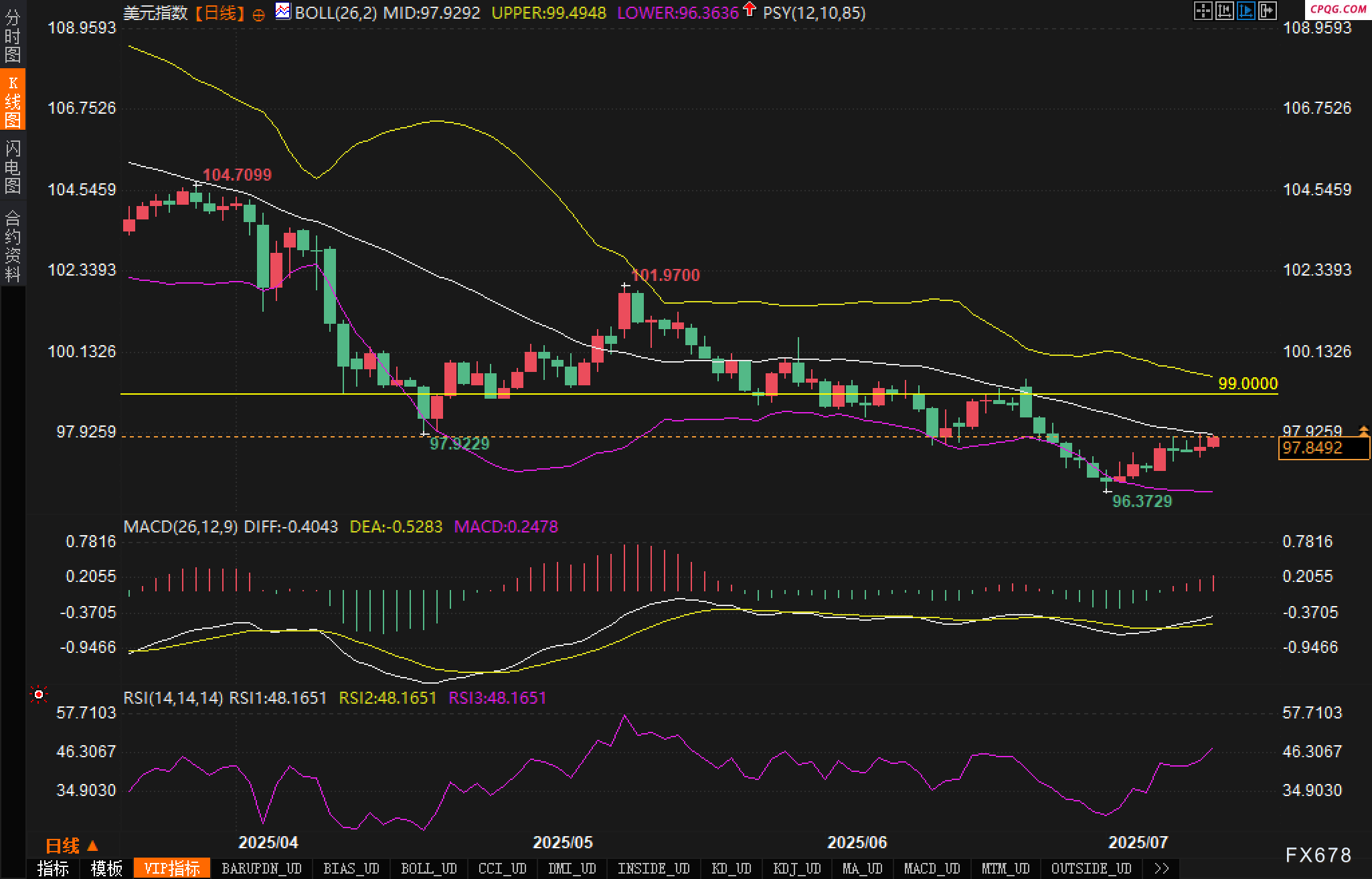Open the 【日线】 period selector in title

220,13
